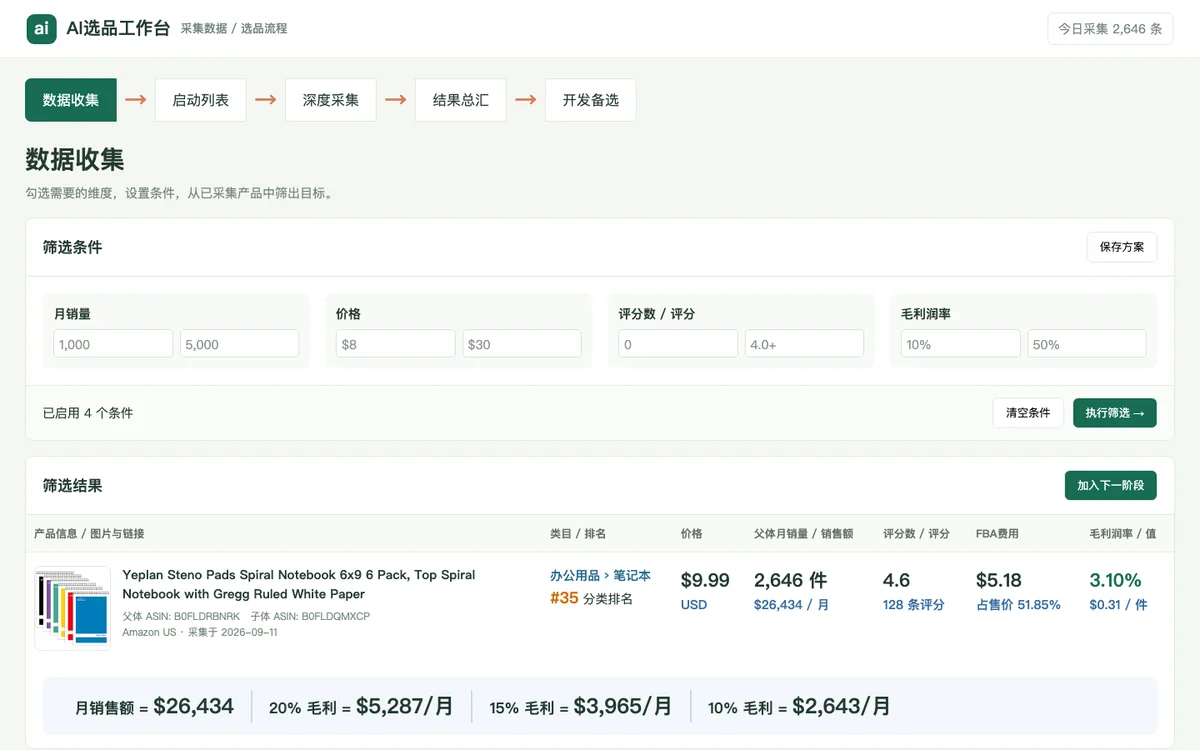The height and width of the screenshot is (750, 1200).
Task: Click 加入下一阶段 button
Action: pyautogui.click(x=1111, y=485)
